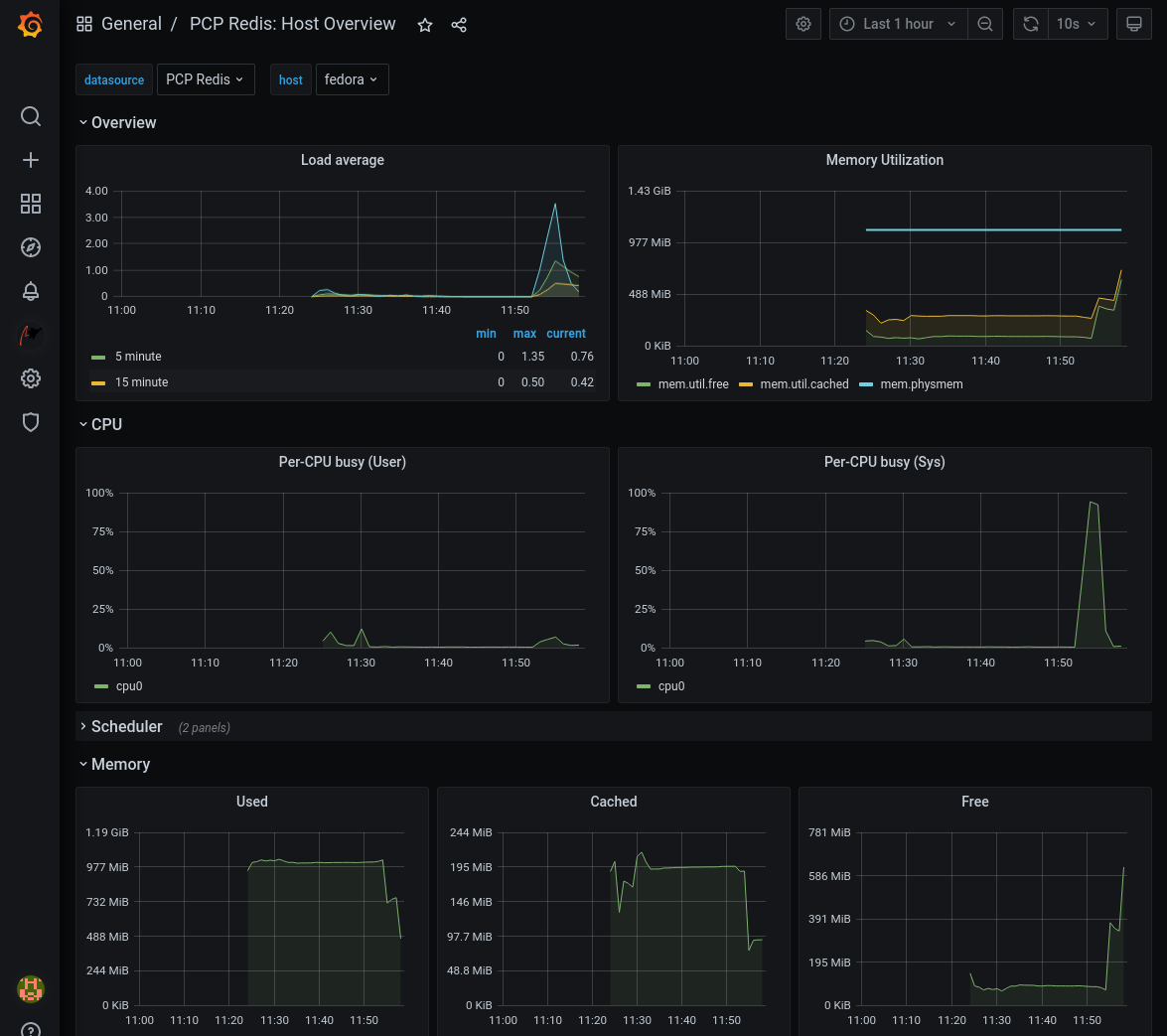Star this dashboard as favorite

point(425,25)
